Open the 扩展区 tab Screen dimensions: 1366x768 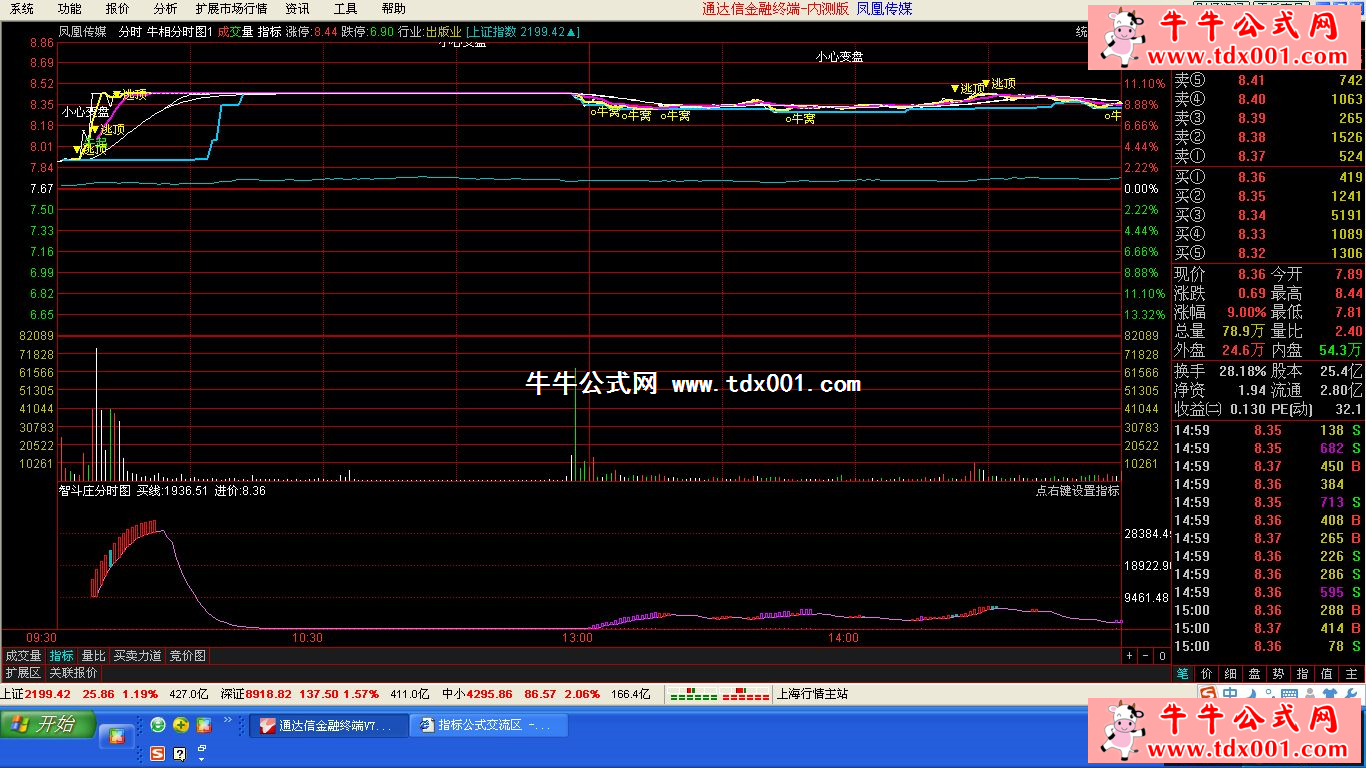pos(23,673)
